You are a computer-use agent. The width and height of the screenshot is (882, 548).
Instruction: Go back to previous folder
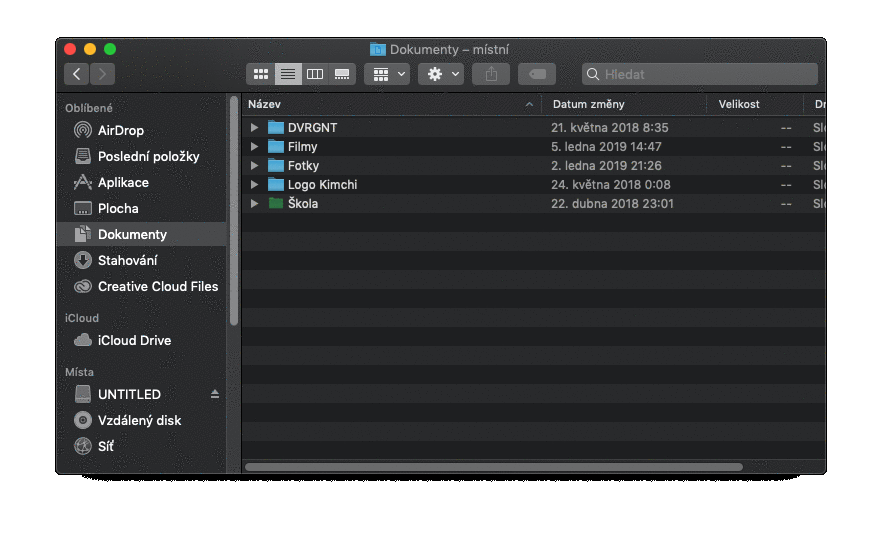click(77, 74)
